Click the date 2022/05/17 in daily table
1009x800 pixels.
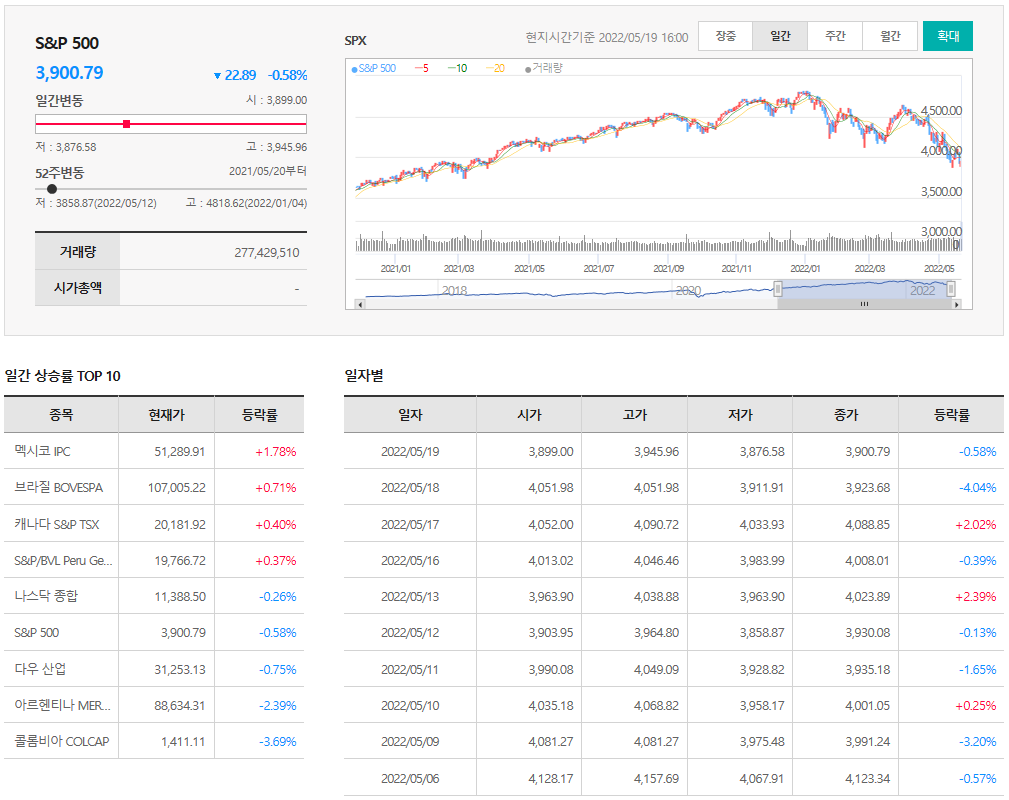pos(410,525)
